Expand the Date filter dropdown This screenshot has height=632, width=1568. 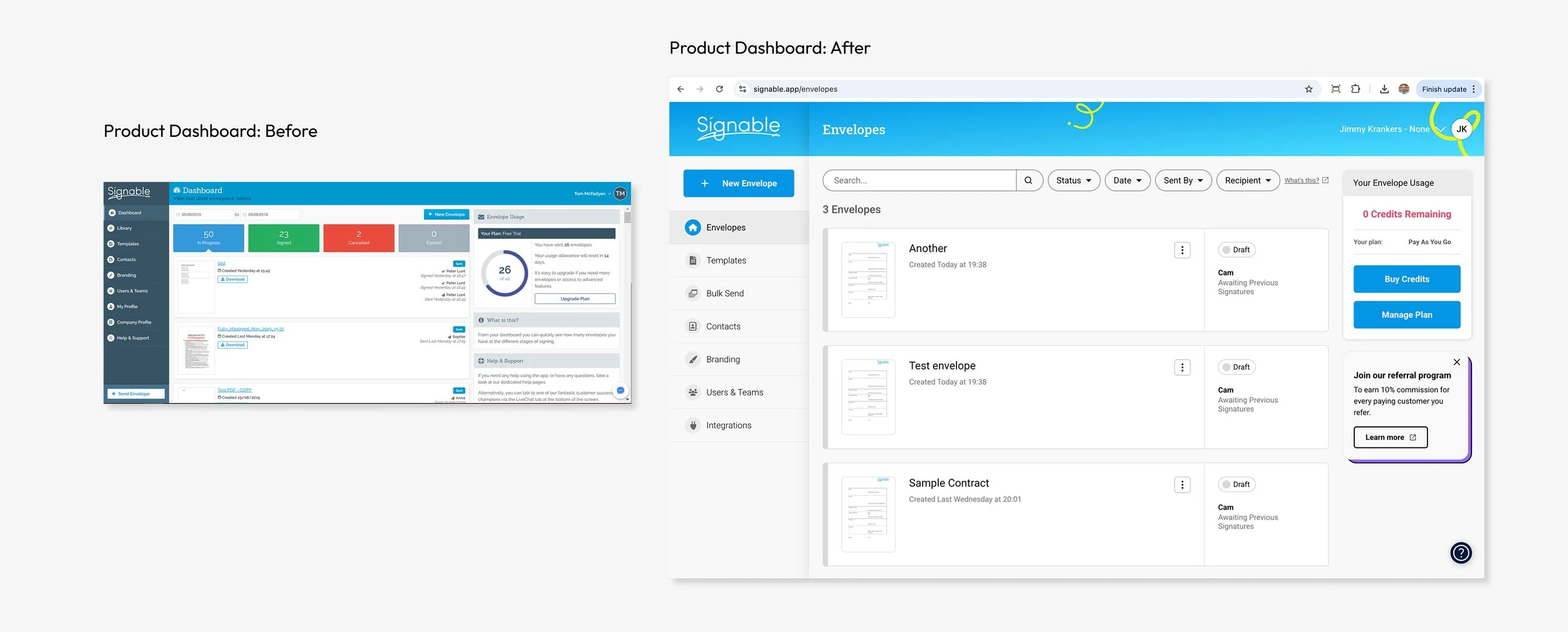(1128, 181)
